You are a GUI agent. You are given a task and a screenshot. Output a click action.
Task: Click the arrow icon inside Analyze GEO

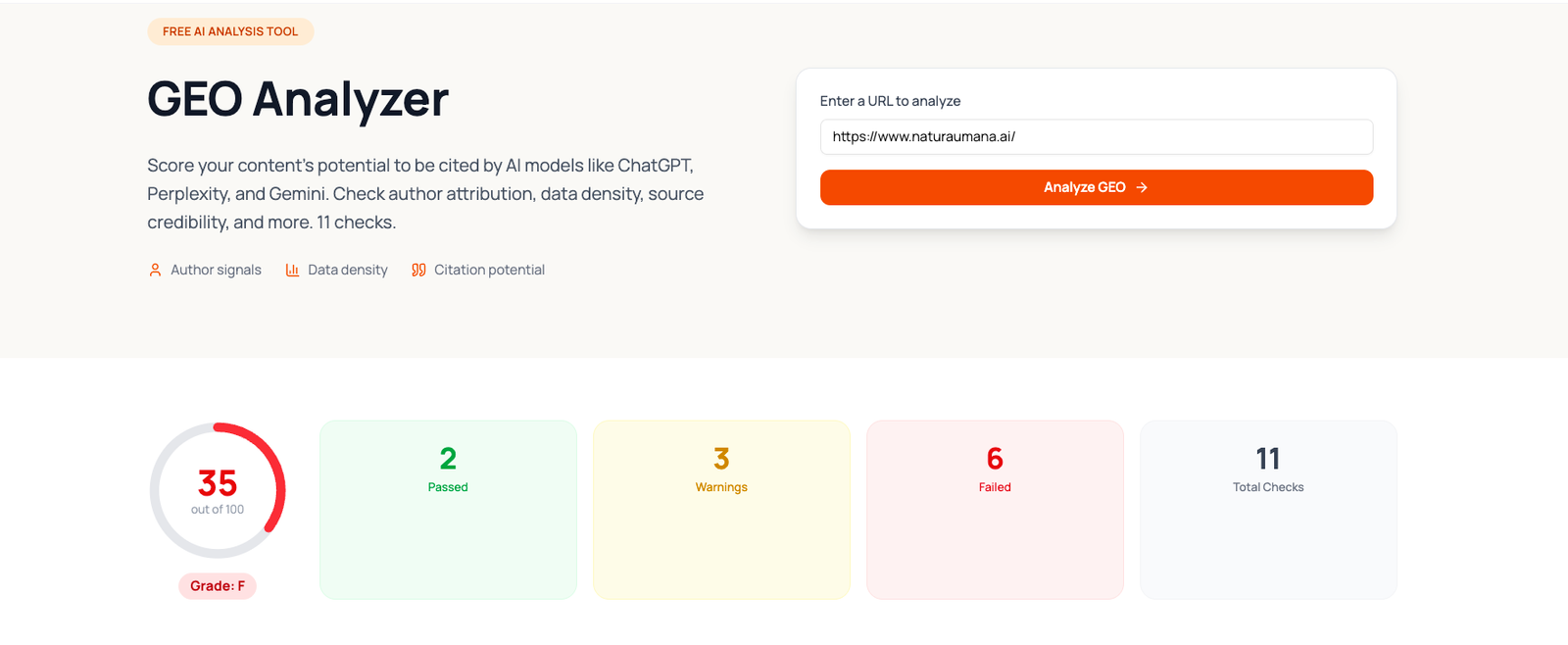pos(1142,187)
